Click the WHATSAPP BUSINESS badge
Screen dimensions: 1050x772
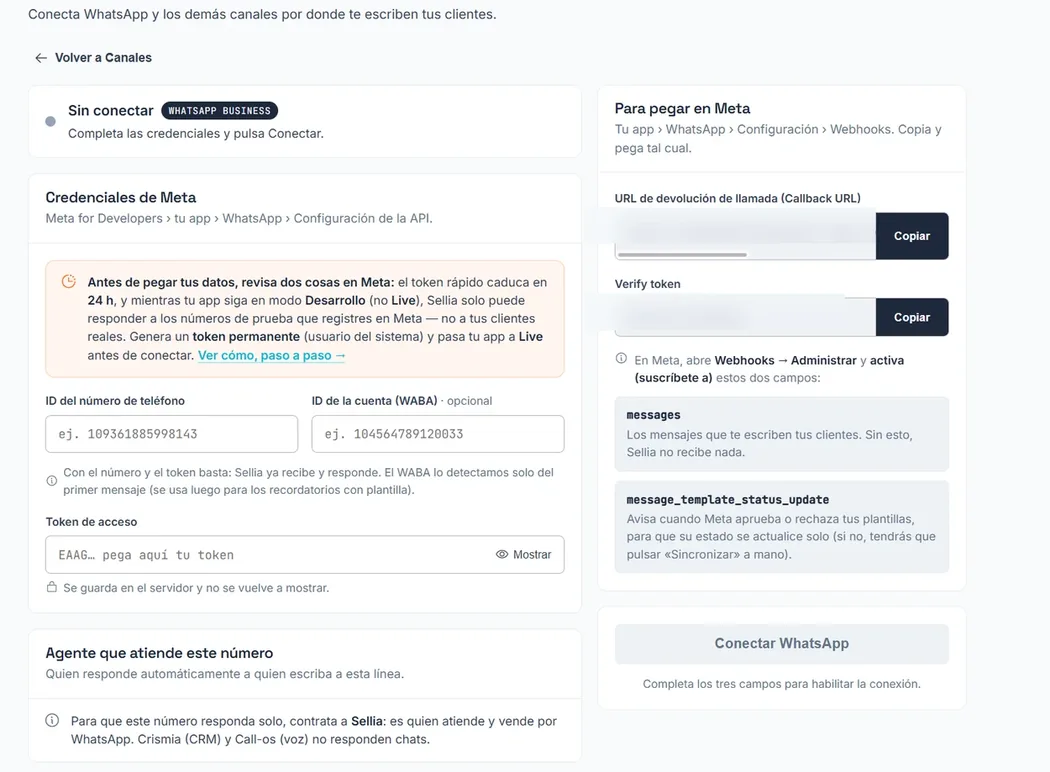(220, 110)
